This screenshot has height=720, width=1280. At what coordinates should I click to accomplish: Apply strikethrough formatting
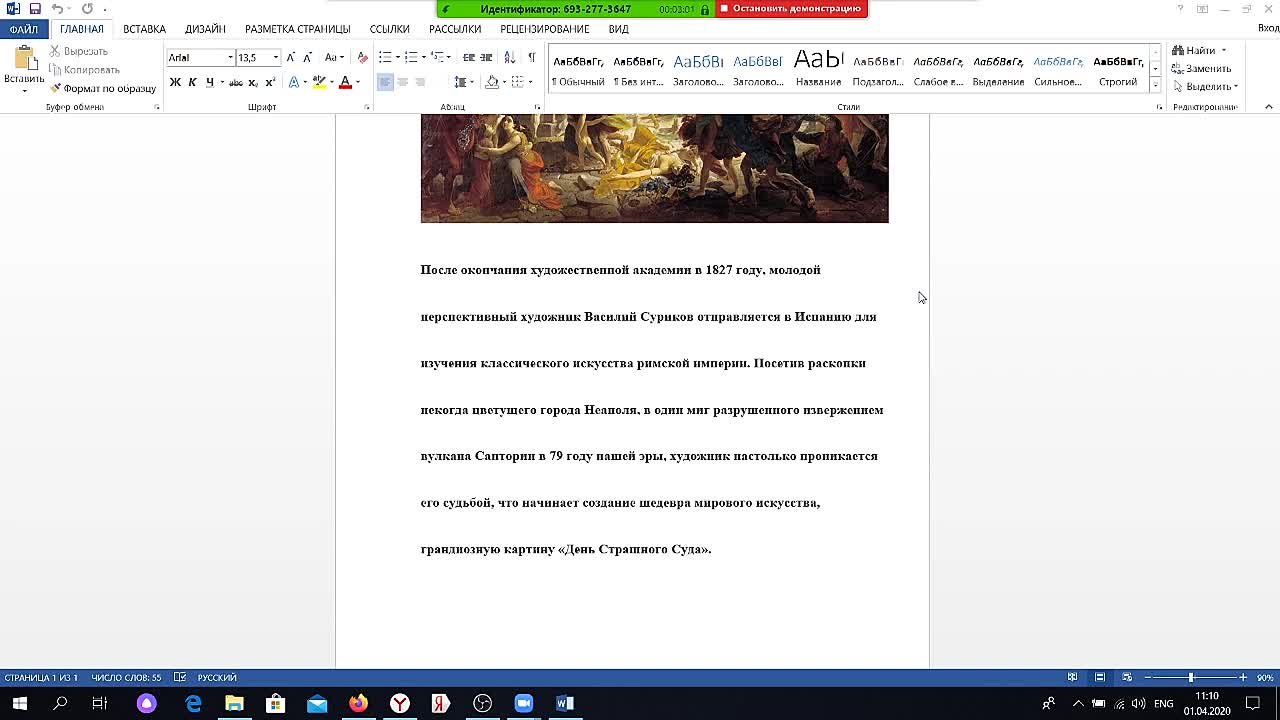(x=236, y=80)
